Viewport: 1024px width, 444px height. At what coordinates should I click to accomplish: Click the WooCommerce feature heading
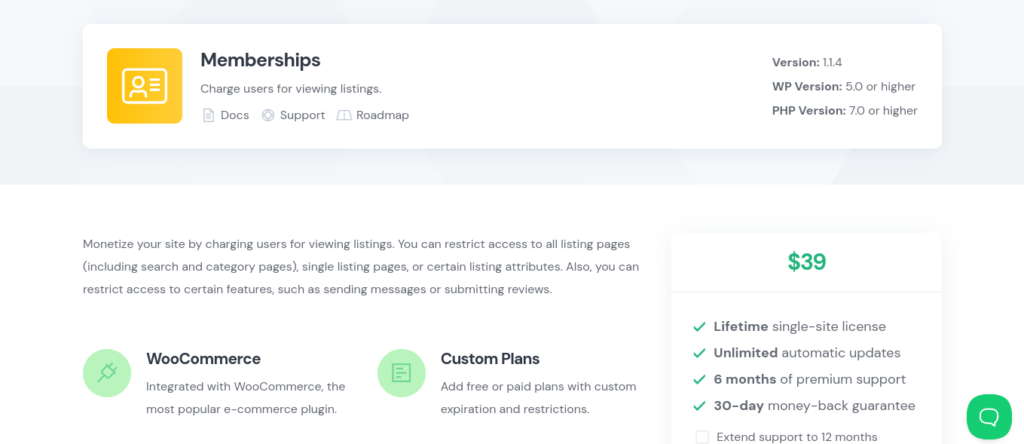click(x=203, y=358)
